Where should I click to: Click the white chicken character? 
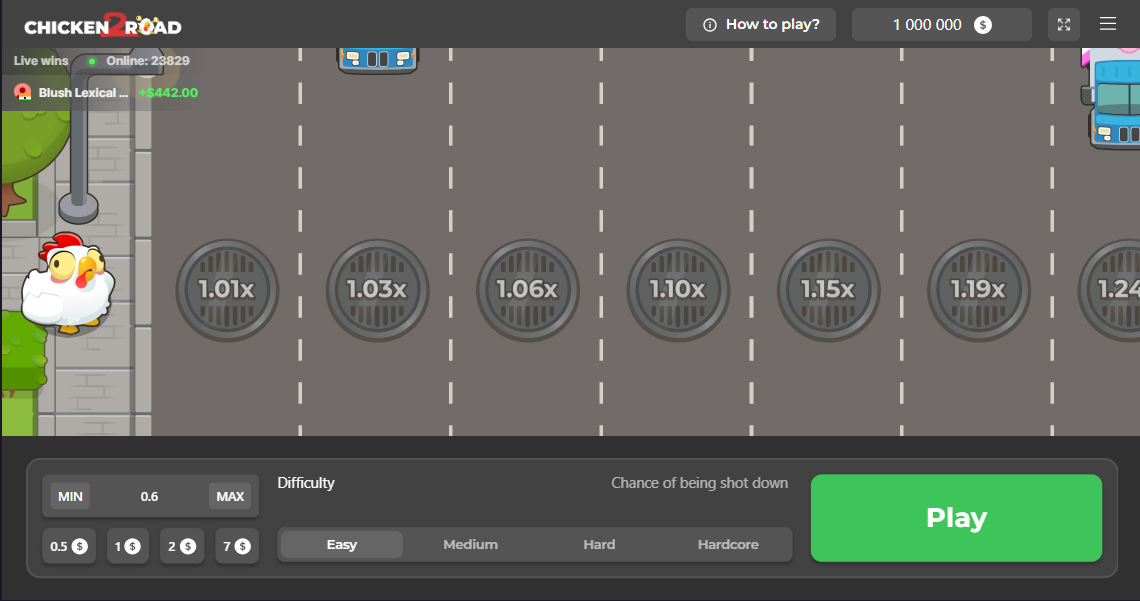tap(68, 283)
